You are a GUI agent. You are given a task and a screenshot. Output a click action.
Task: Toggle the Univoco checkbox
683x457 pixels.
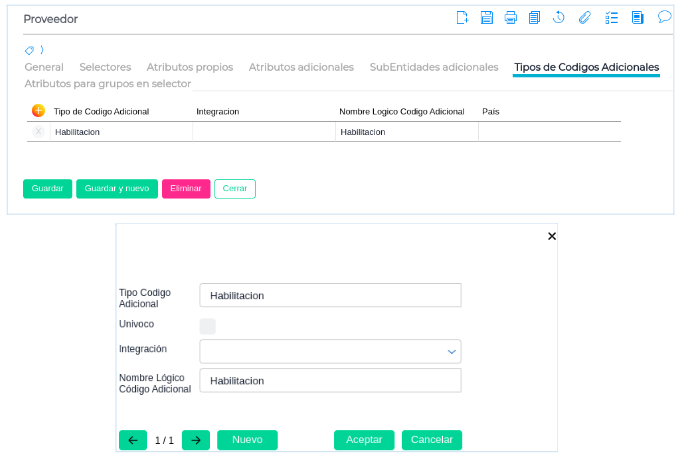click(x=207, y=326)
